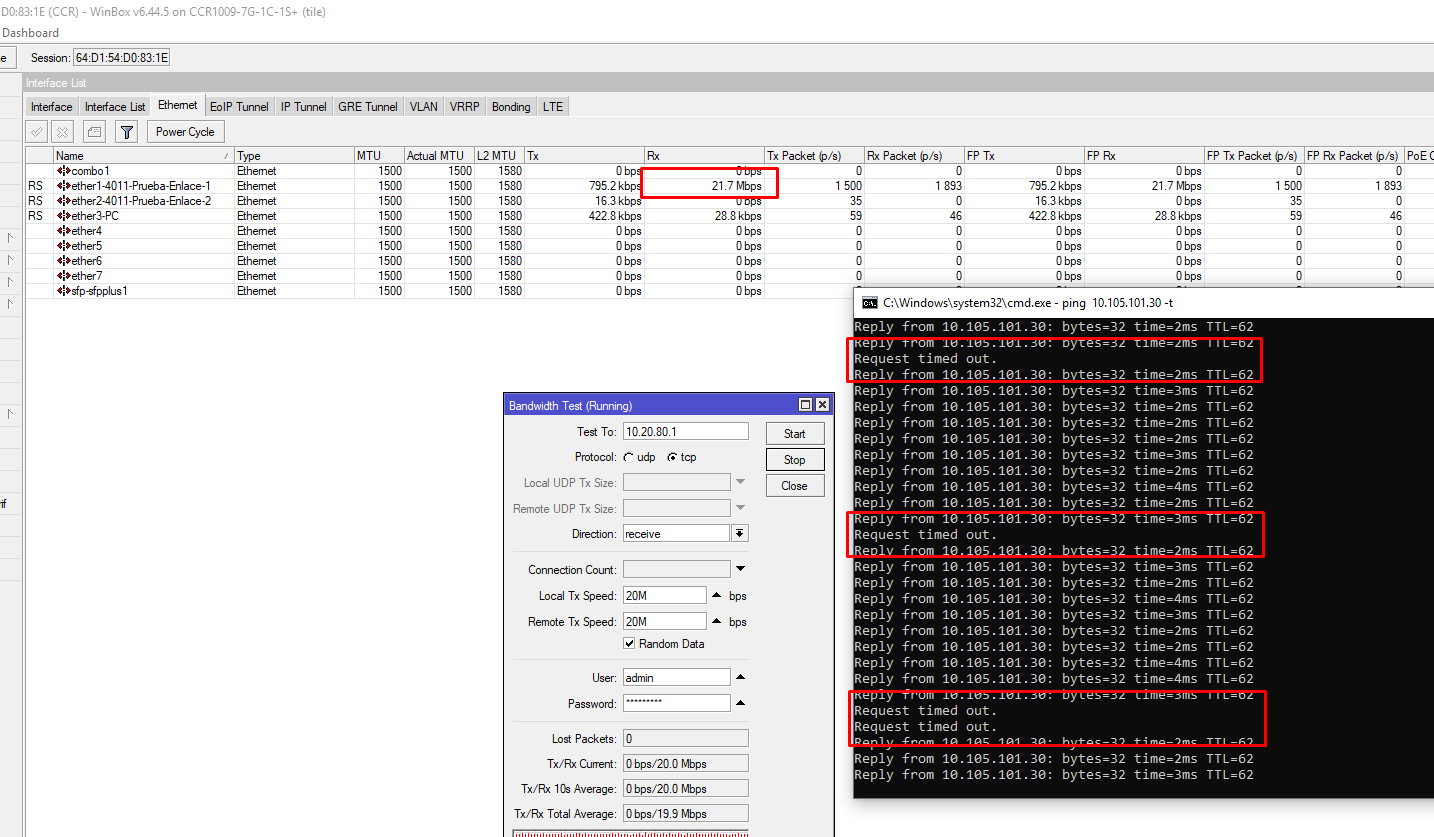Screen dimensions: 1434x837
Task: Collapse the Password field arrow
Action: (740, 704)
